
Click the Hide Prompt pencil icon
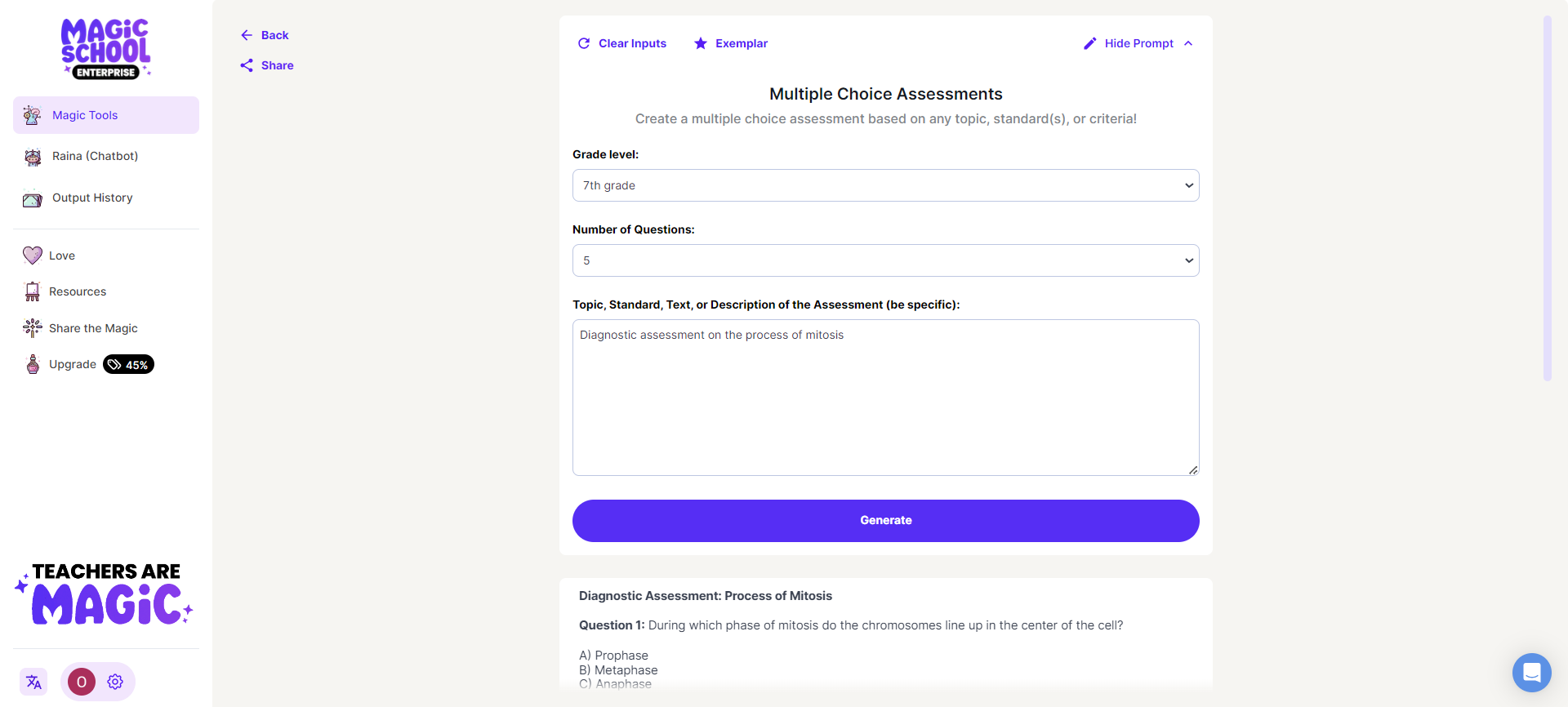coord(1090,43)
